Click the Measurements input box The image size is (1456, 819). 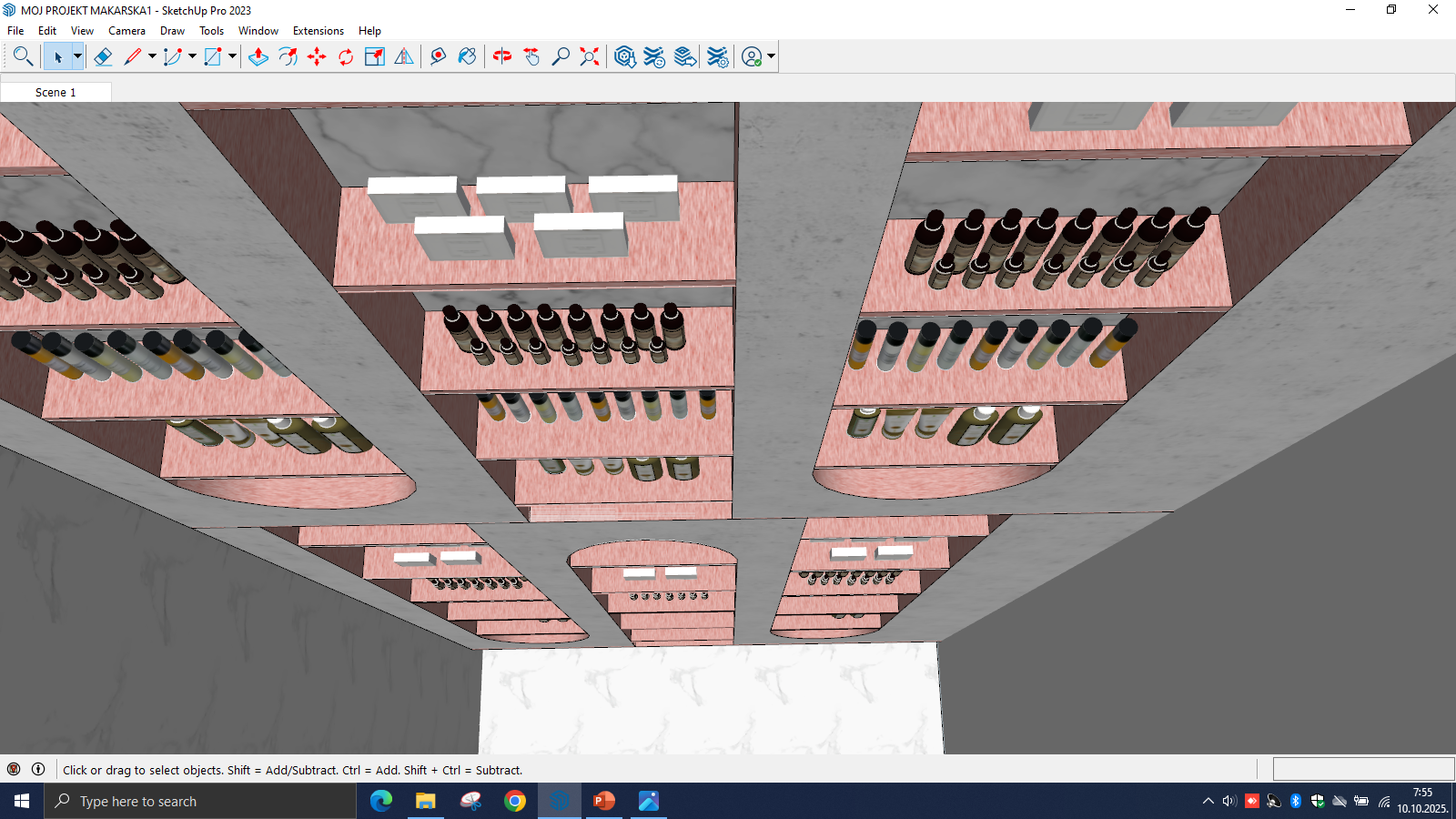[1362, 769]
